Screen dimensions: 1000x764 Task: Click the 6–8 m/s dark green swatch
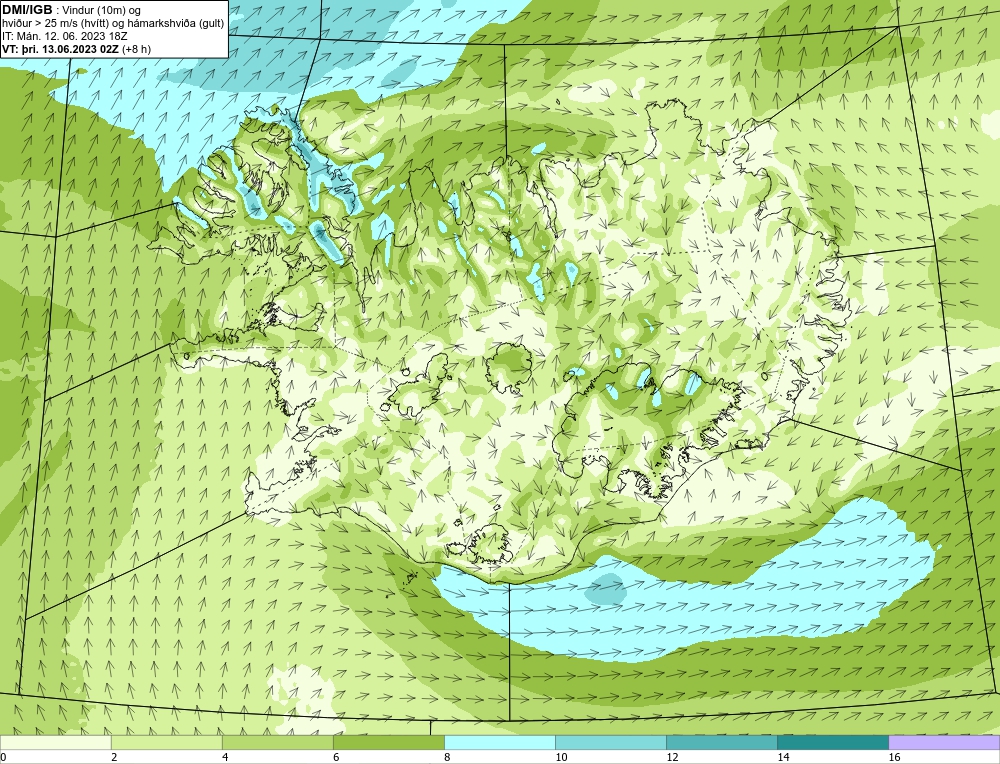coord(388,742)
